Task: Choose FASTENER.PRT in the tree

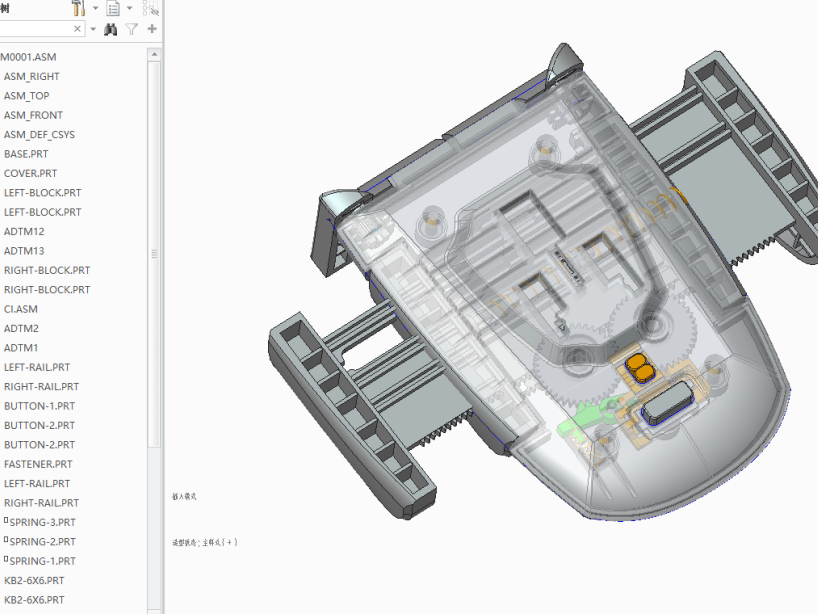Action: [x=38, y=464]
